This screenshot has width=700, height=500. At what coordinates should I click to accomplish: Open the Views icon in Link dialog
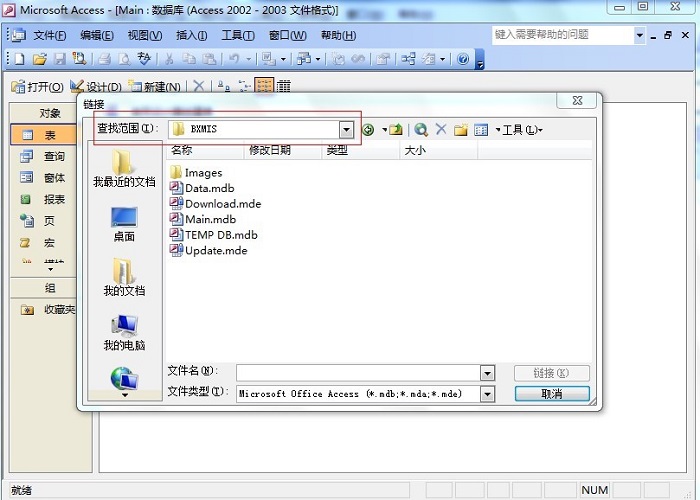click(481, 130)
